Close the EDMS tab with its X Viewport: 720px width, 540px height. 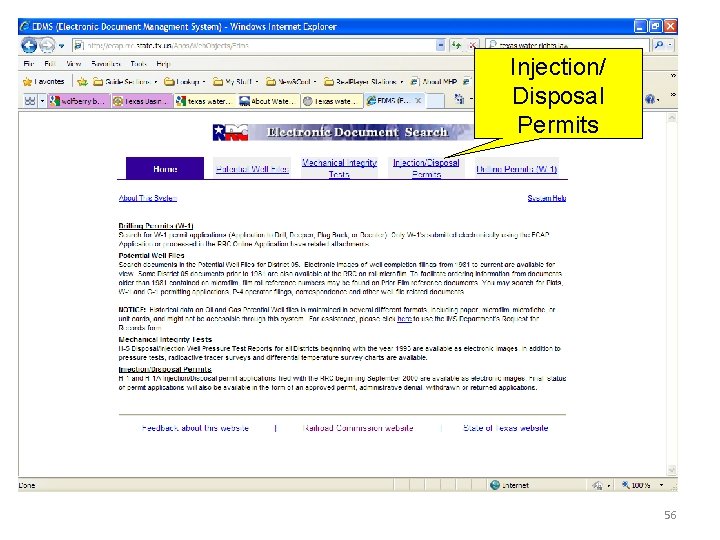(x=418, y=100)
